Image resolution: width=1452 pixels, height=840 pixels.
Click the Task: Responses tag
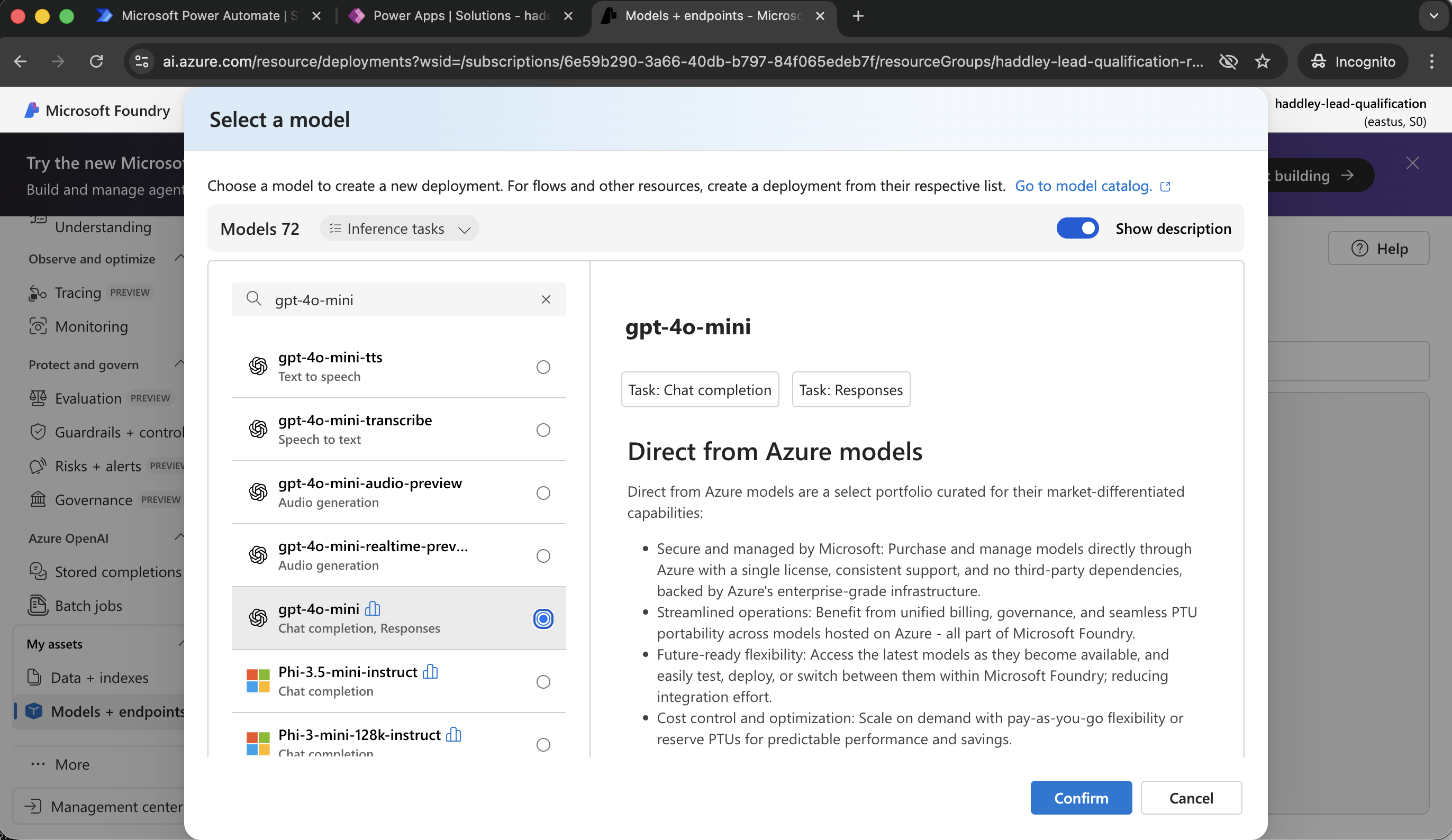[850, 389]
